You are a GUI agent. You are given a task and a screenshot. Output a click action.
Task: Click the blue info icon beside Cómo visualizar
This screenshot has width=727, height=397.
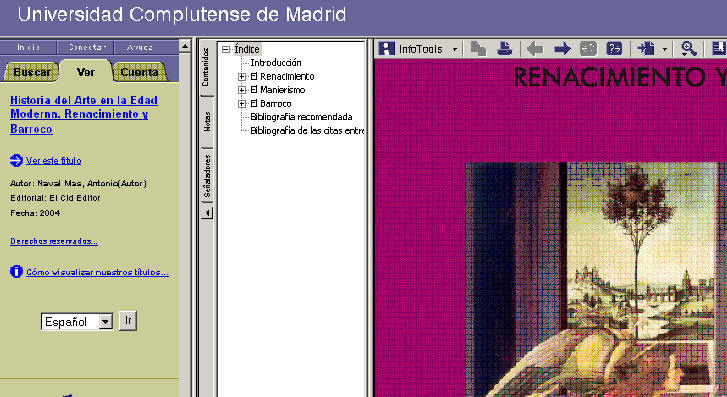click(x=16, y=271)
